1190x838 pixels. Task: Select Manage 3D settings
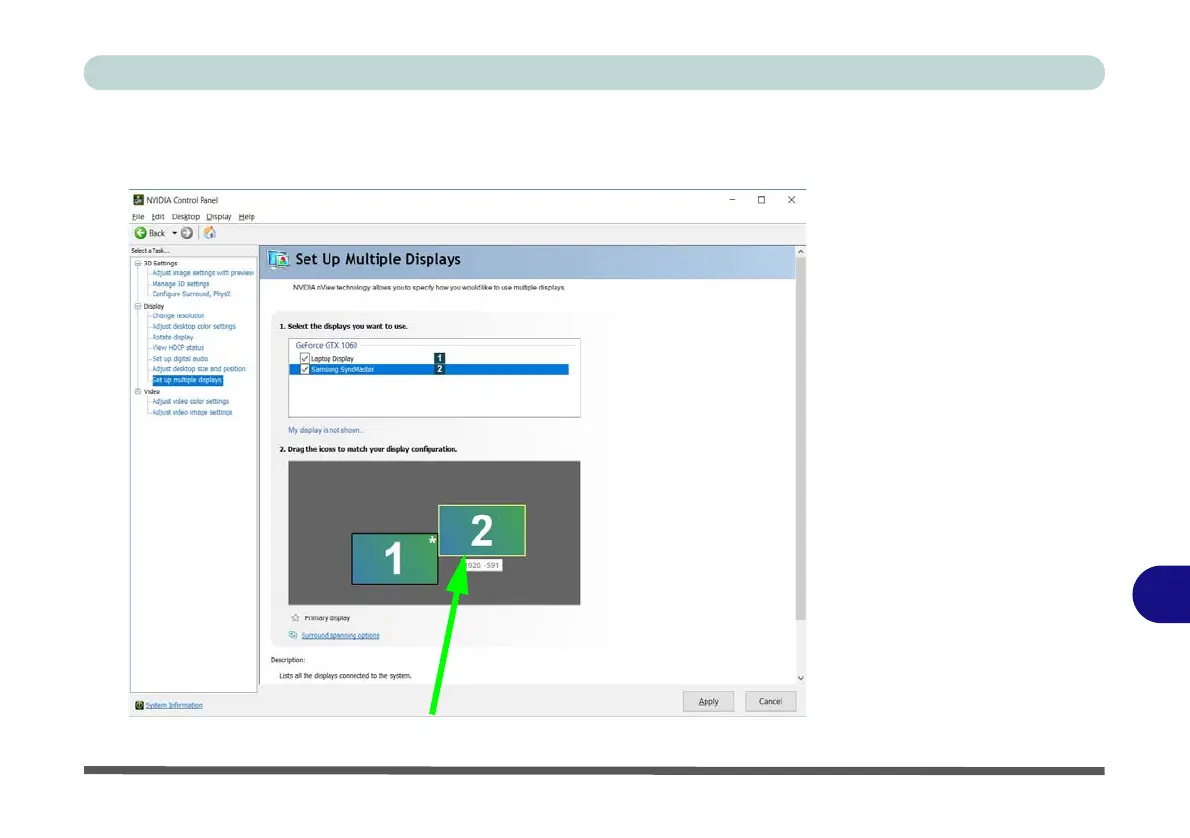click(x=181, y=284)
